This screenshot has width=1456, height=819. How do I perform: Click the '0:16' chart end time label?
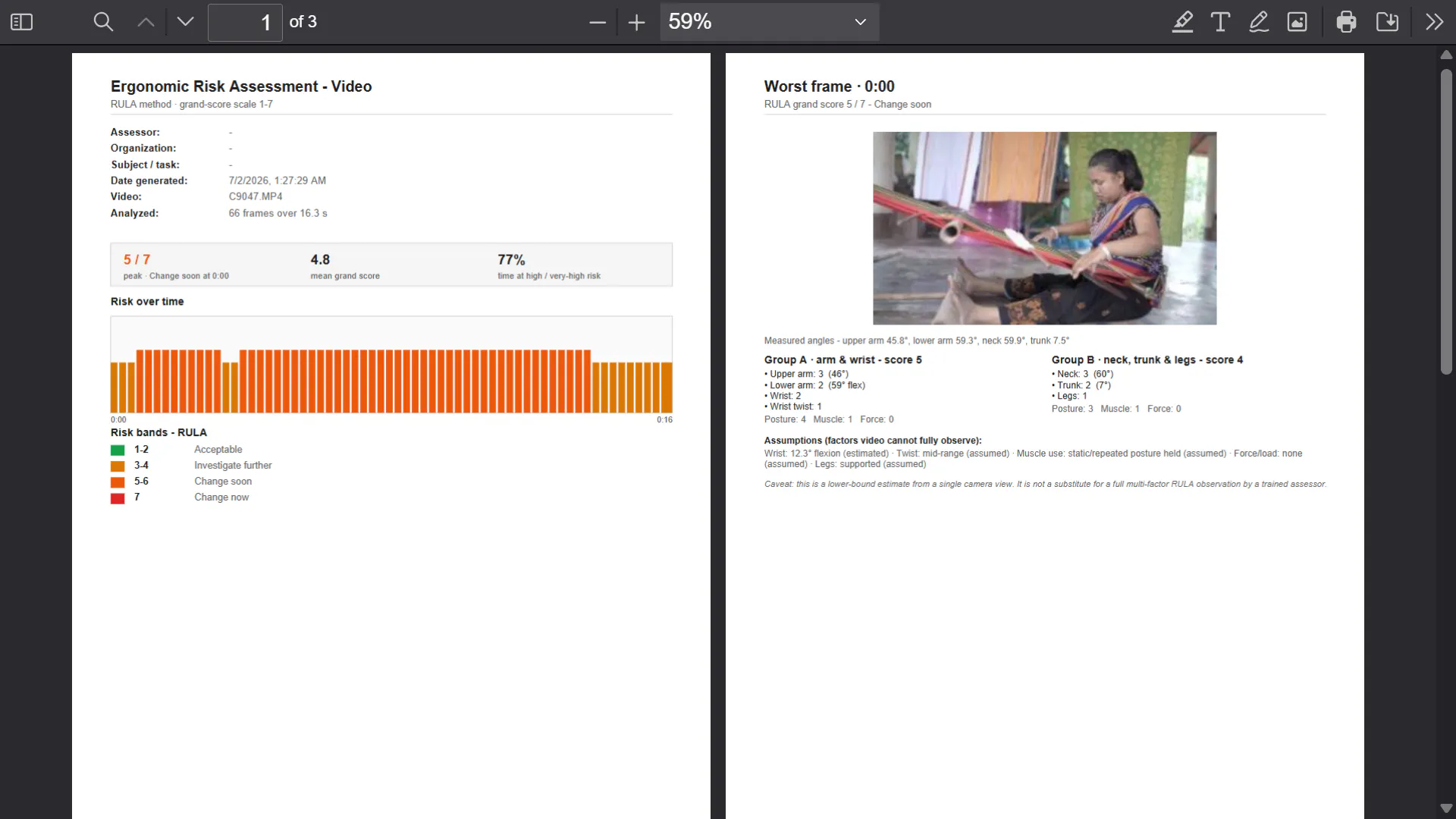(664, 419)
